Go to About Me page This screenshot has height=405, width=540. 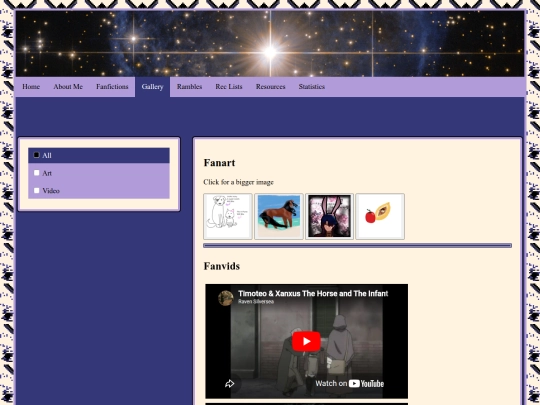[68, 87]
